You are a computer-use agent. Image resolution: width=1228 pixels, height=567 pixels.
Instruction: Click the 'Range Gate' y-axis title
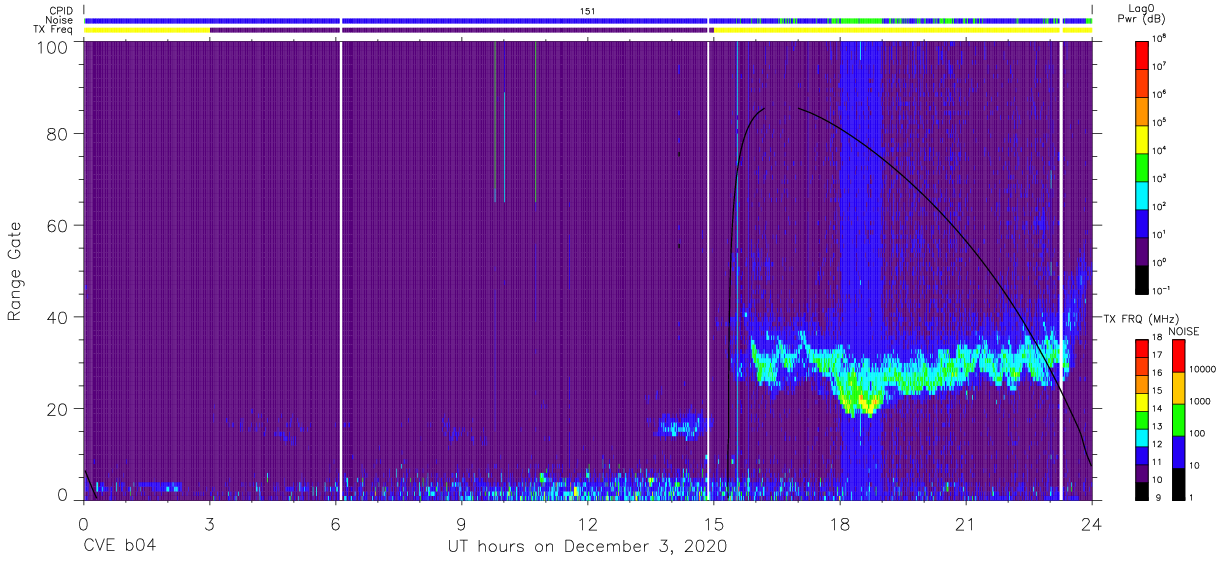tap(16, 271)
